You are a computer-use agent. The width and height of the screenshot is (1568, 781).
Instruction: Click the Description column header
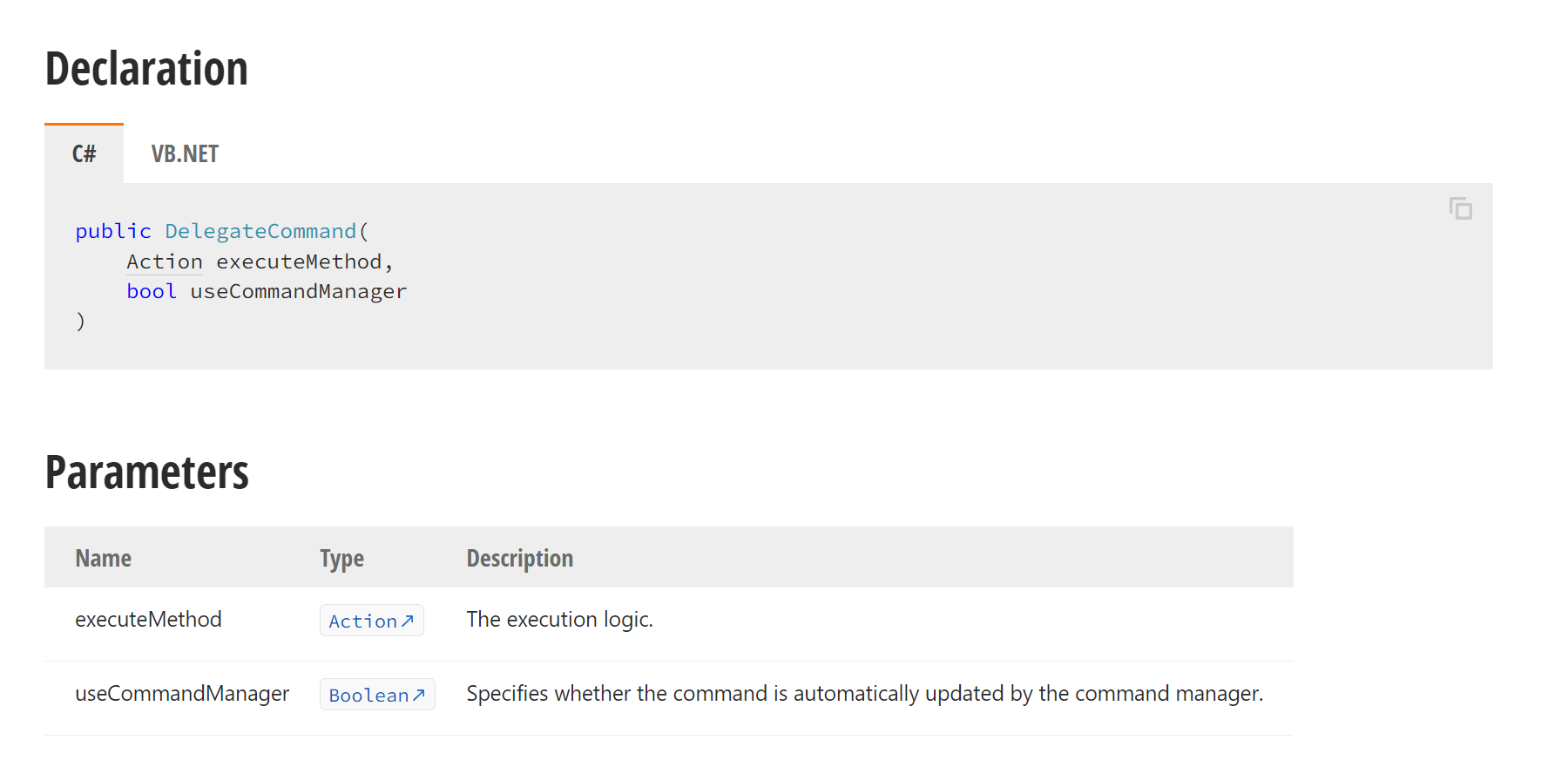pyautogui.click(x=519, y=559)
